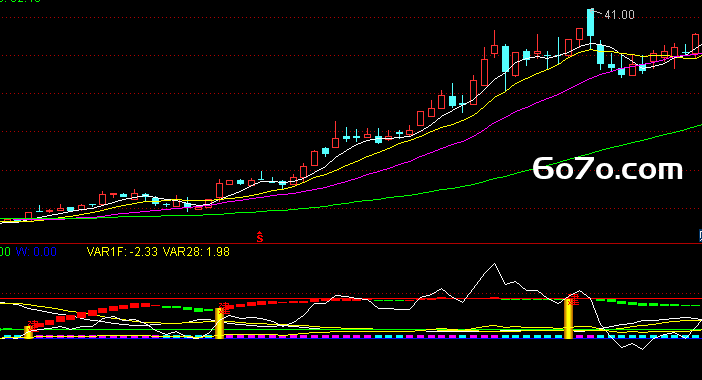Click the highest peak of white indicator line
Image resolution: width=702 pixels, height=380 pixels.
[x=495, y=264]
